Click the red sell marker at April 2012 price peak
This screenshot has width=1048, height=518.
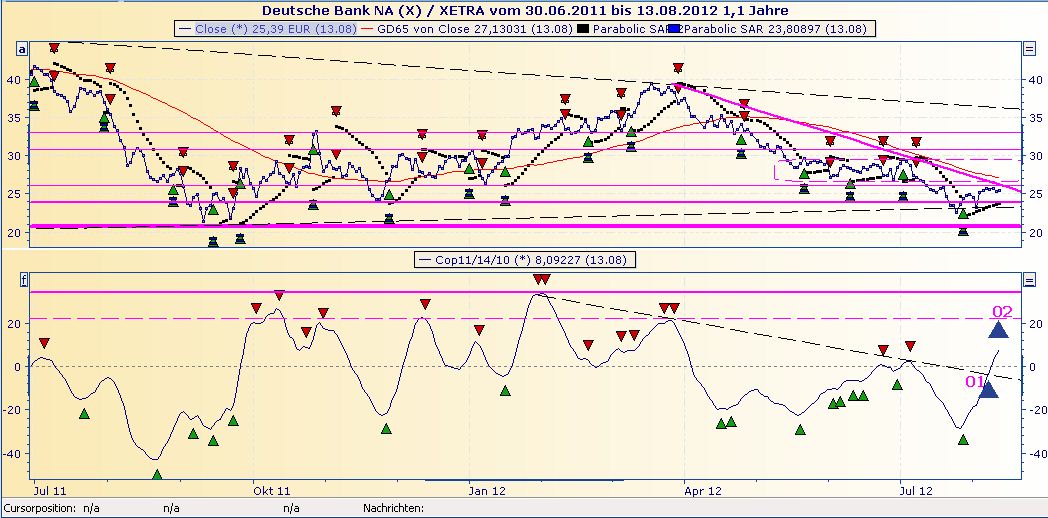678,68
